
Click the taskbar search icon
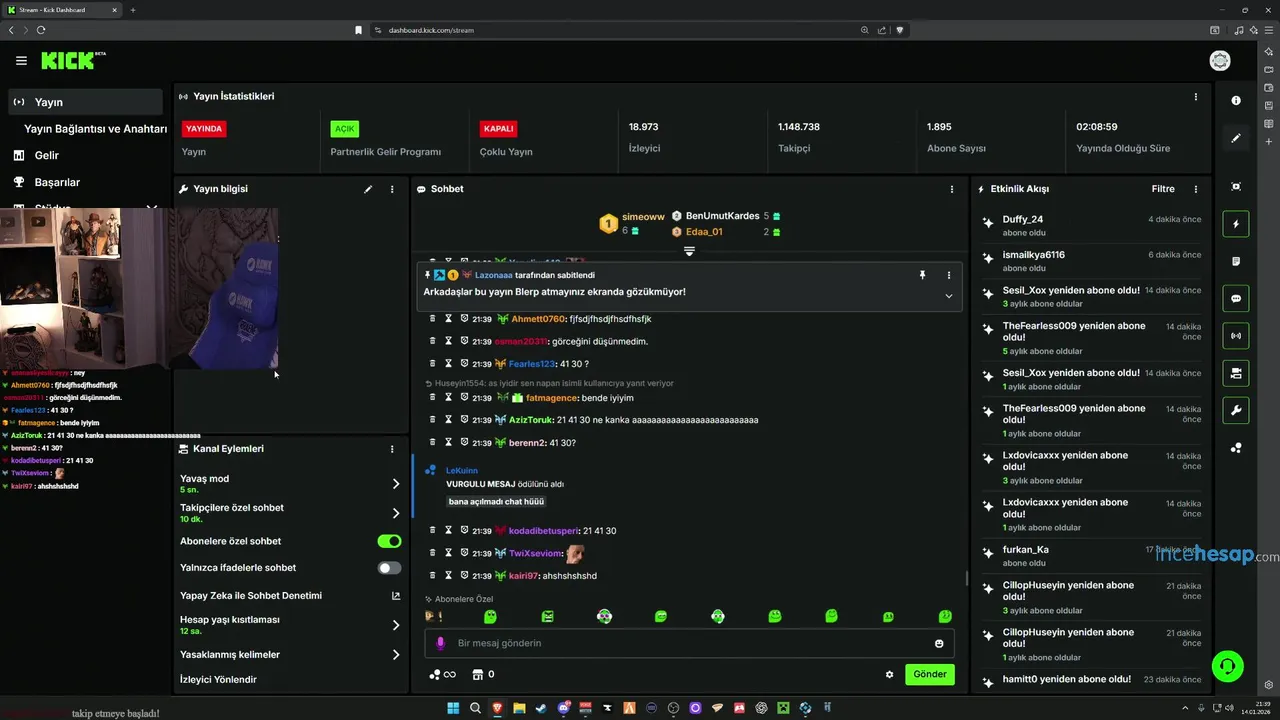tap(475, 708)
